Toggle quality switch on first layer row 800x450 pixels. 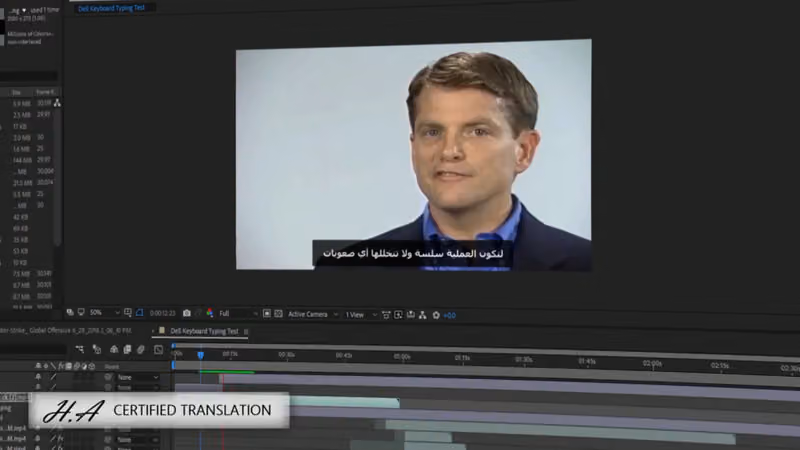click(x=53, y=377)
